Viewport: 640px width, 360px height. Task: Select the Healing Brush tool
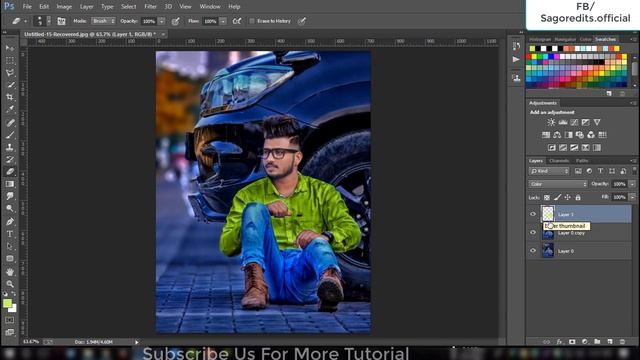10,122
